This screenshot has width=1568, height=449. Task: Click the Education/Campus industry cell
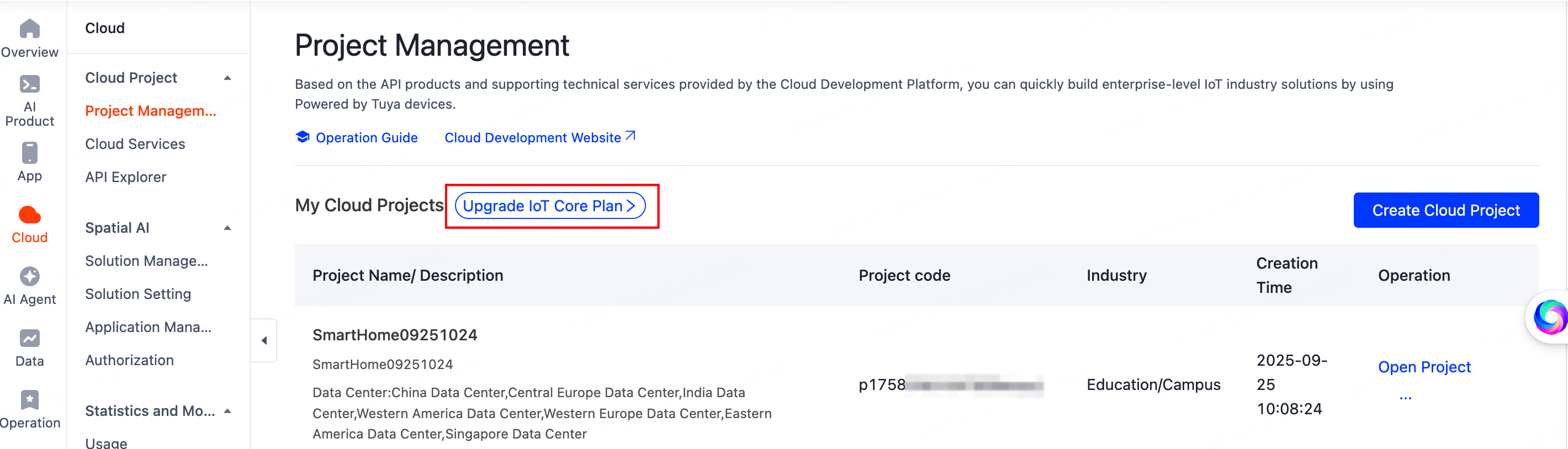tap(1153, 384)
